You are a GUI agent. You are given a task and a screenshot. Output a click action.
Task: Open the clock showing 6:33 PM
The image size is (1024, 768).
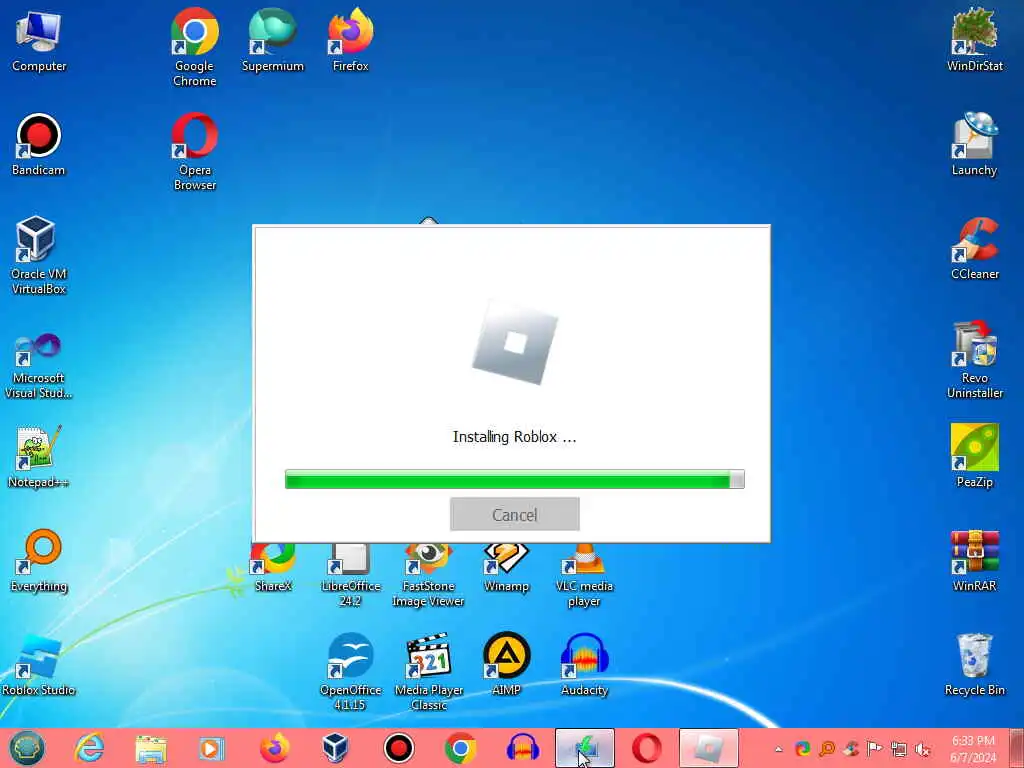point(973,748)
